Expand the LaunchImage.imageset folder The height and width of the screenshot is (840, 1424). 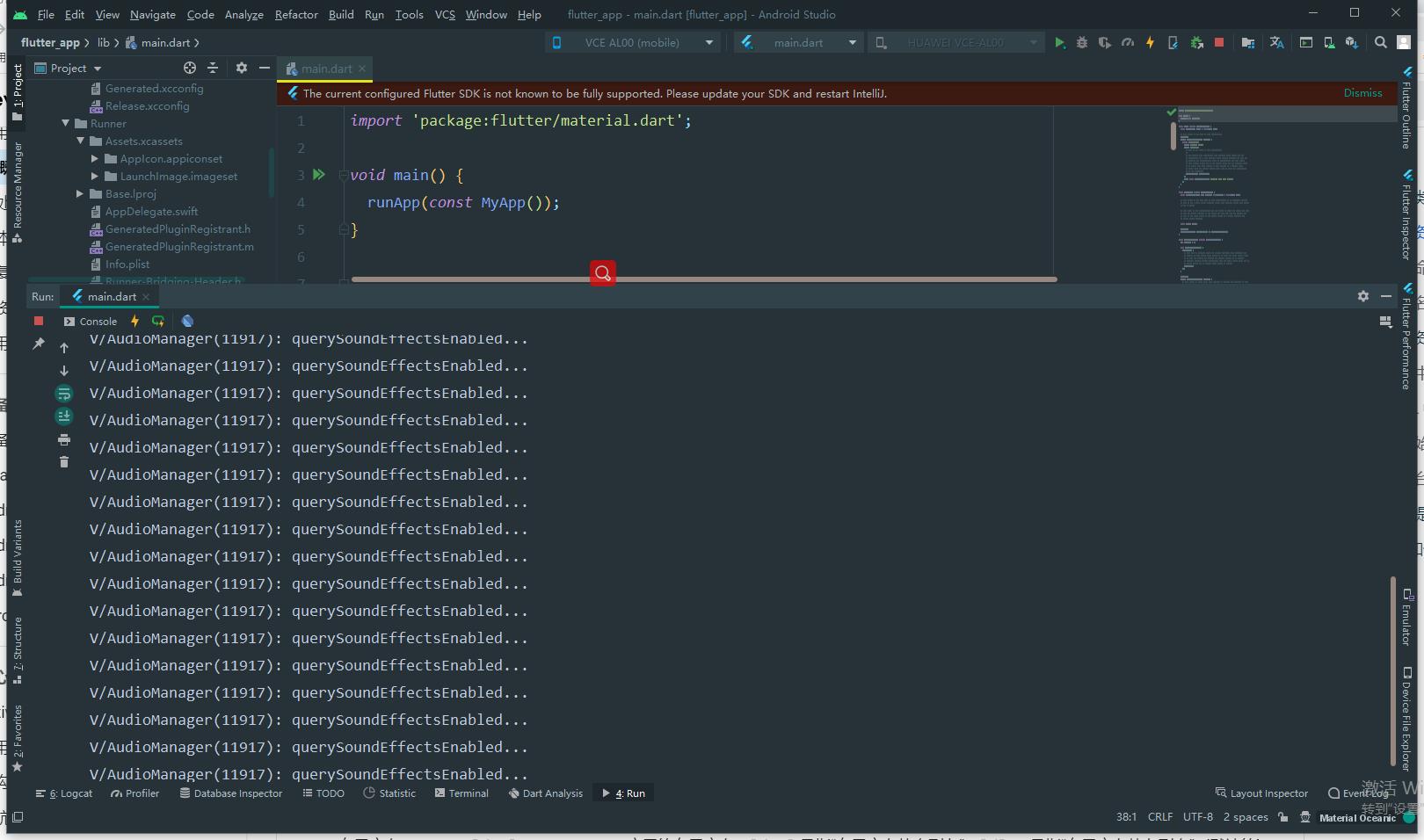pos(95,177)
